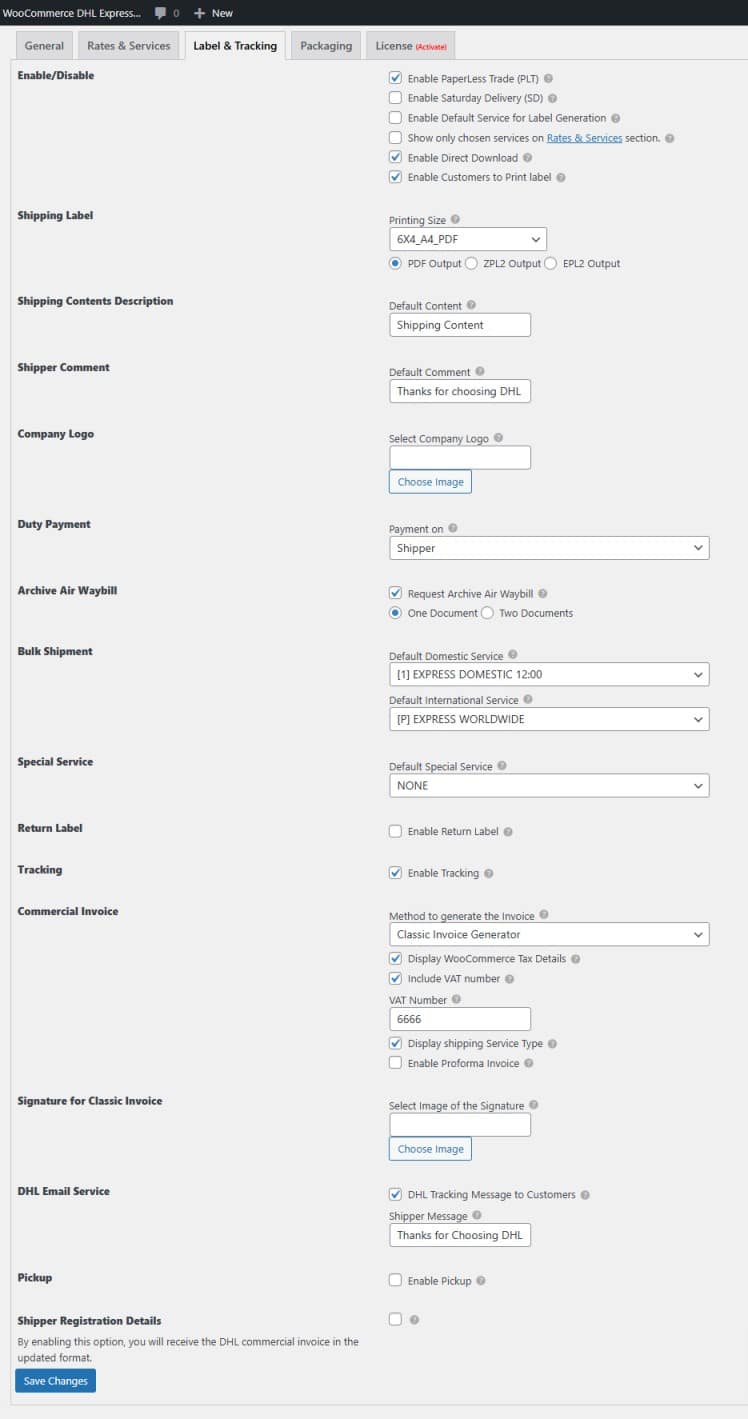Tick the Enable Return Label checkbox
The height and width of the screenshot is (1419, 748).
pyautogui.click(x=395, y=831)
